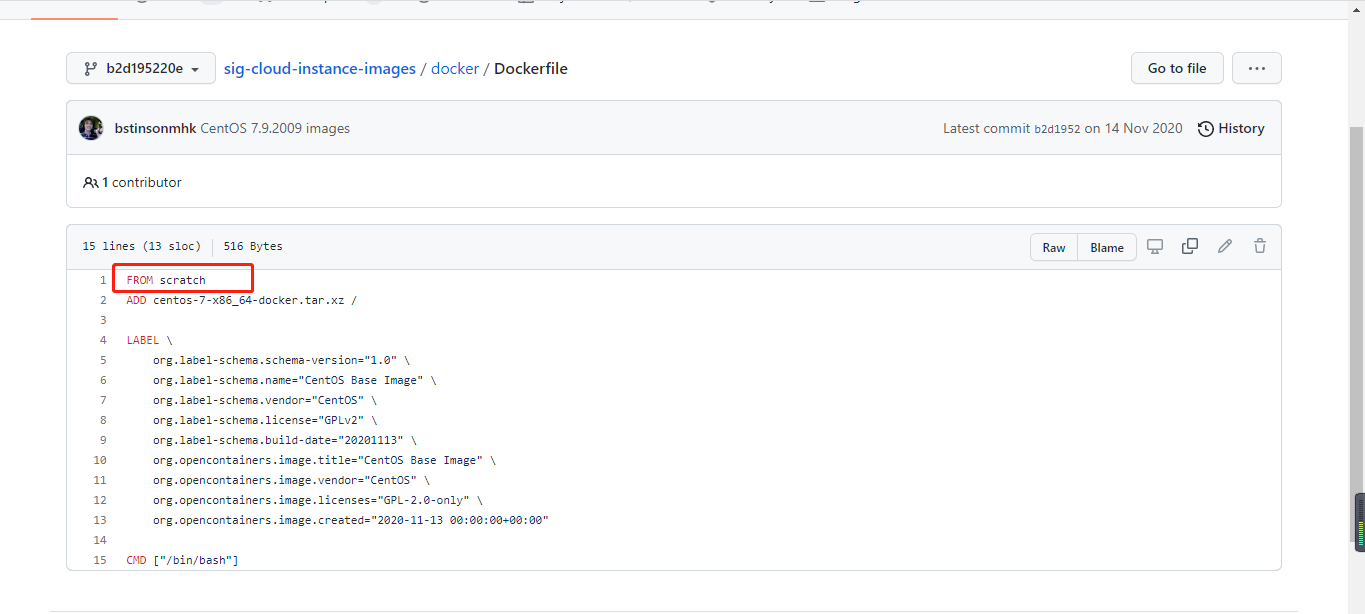Click the Go to file button
This screenshot has height=614, width=1365.
point(1177,68)
